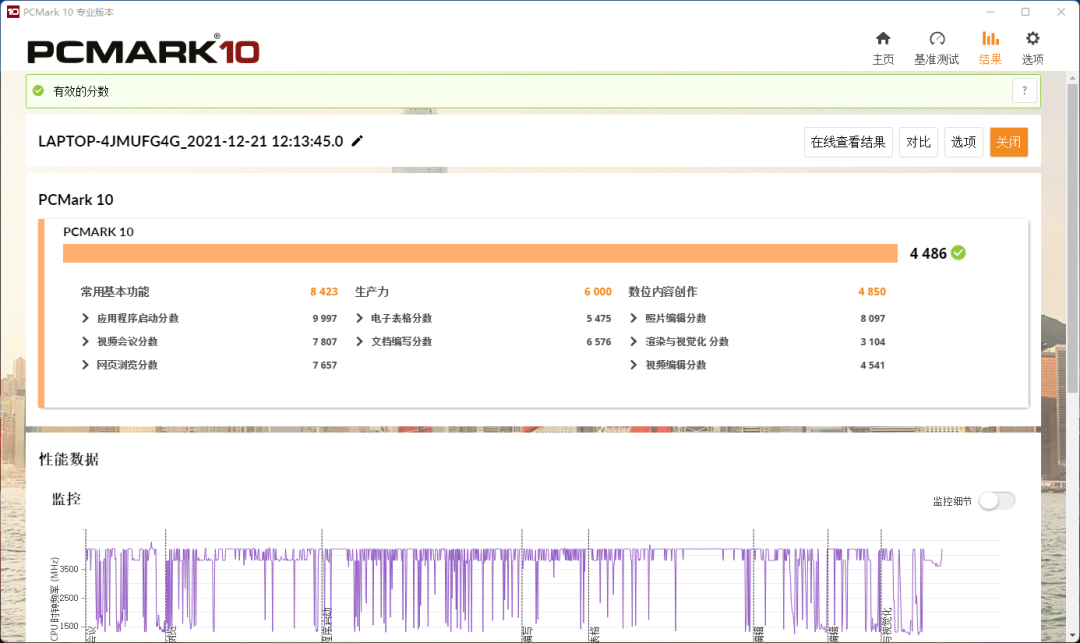Open the 基准测试 benchmark gauge icon
The width and height of the screenshot is (1080, 643).
[937, 39]
